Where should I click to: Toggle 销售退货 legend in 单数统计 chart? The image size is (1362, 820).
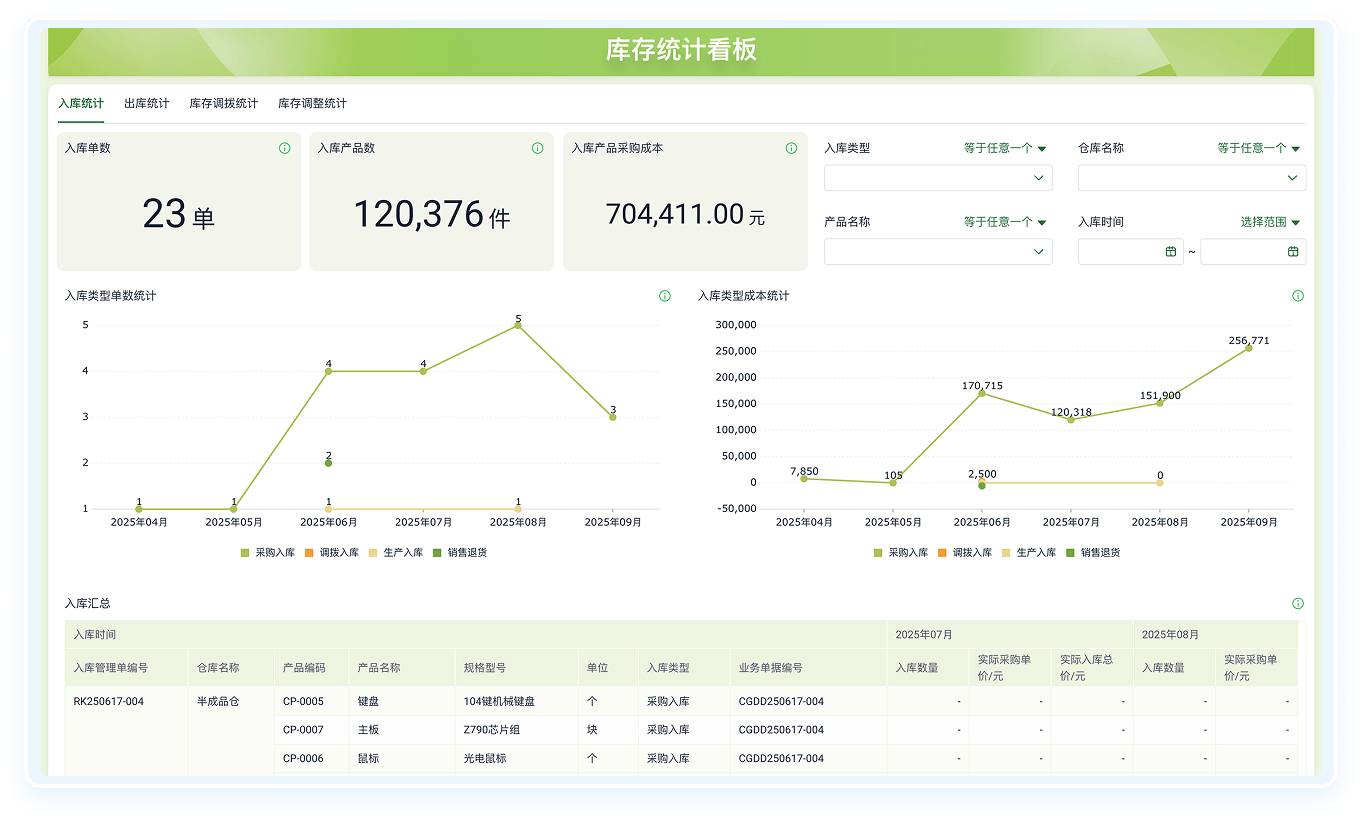click(460, 552)
